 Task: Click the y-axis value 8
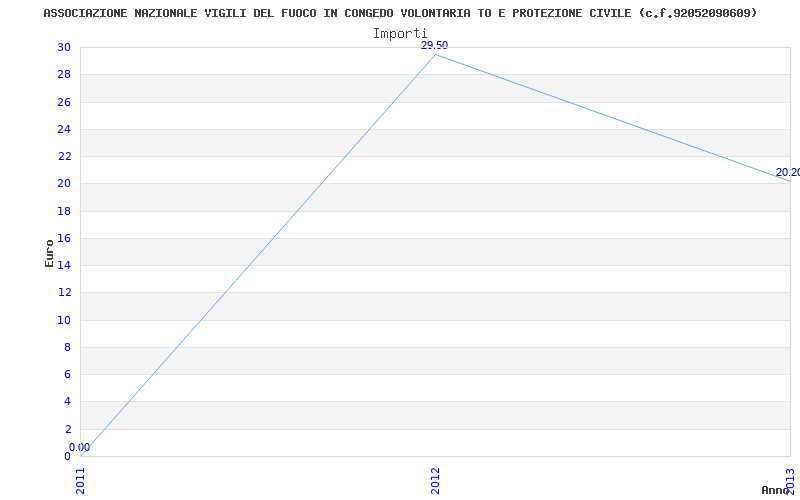(67, 347)
